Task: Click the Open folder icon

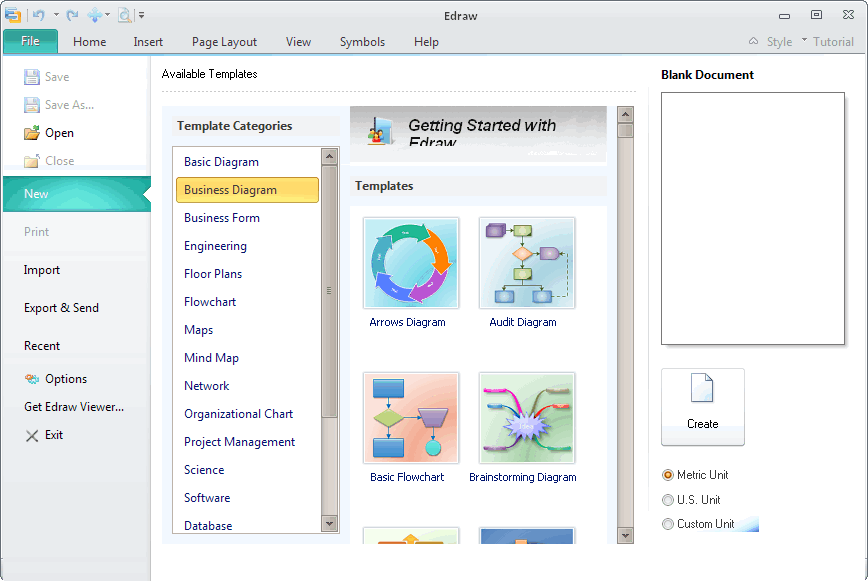Action: point(32,133)
